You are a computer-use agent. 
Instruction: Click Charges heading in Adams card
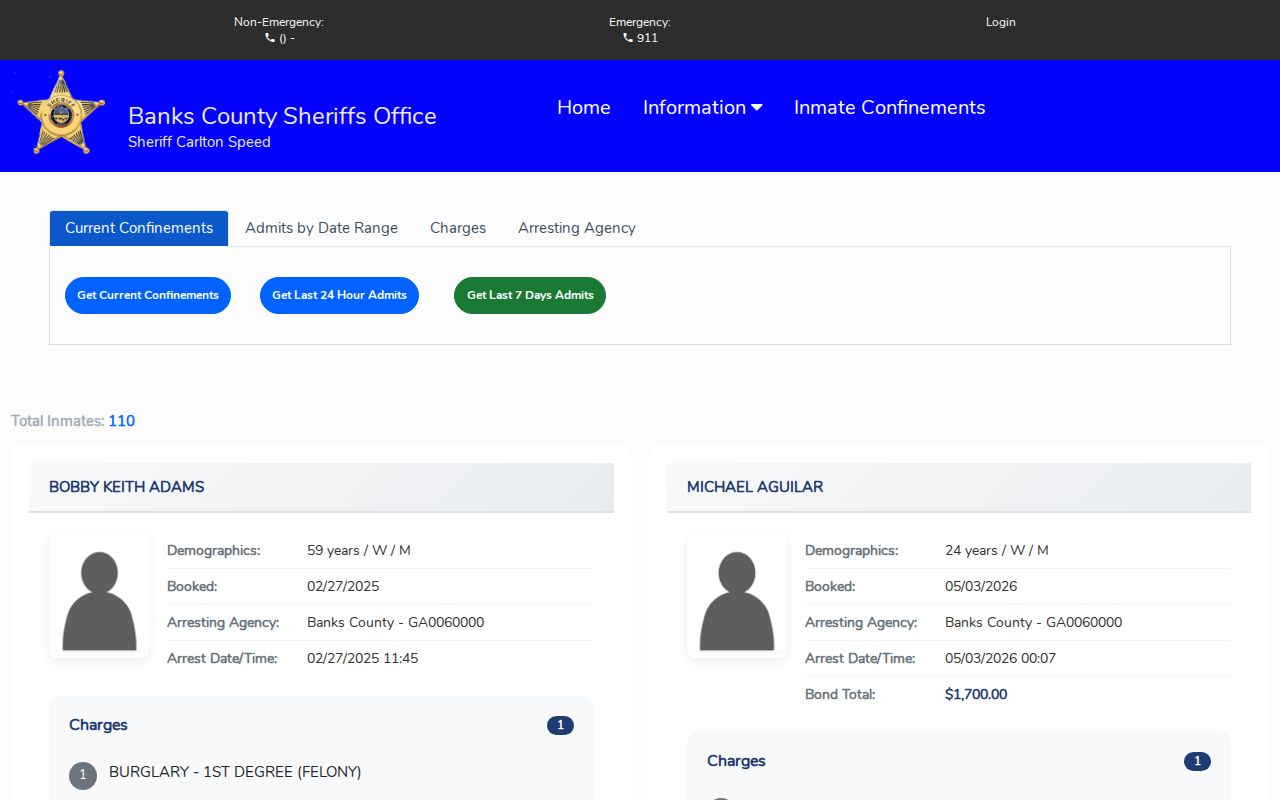coord(98,725)
